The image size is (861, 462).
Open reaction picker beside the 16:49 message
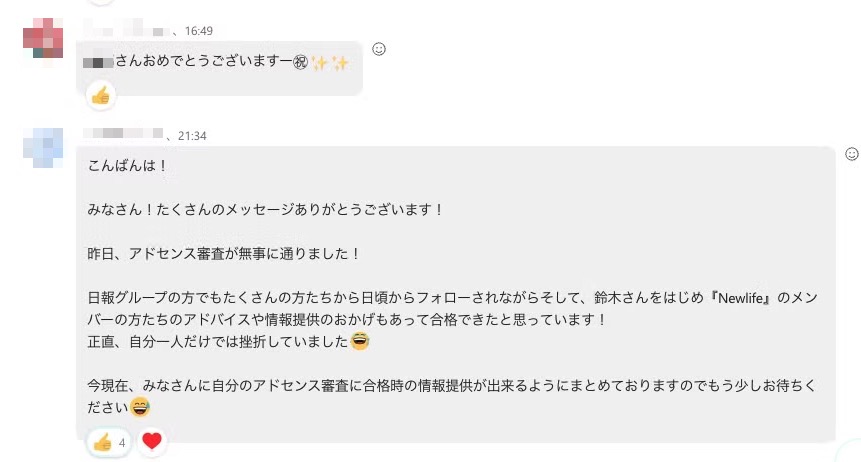[x=379, y=48]
